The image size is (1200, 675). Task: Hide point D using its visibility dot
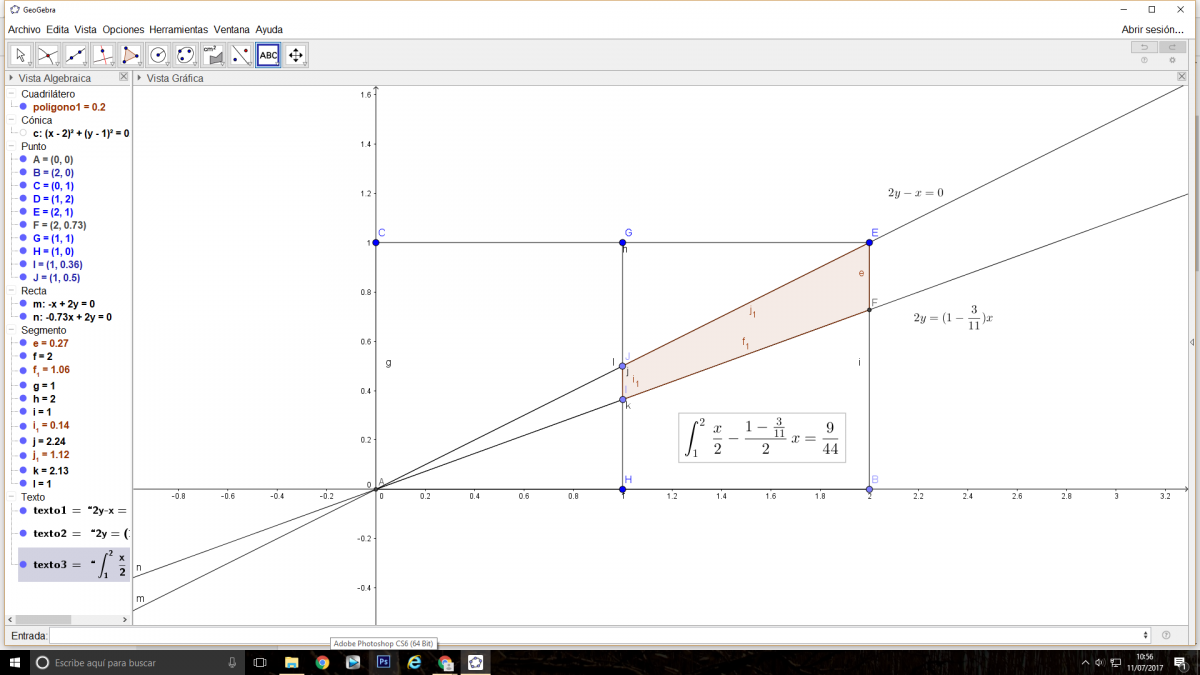23,199
